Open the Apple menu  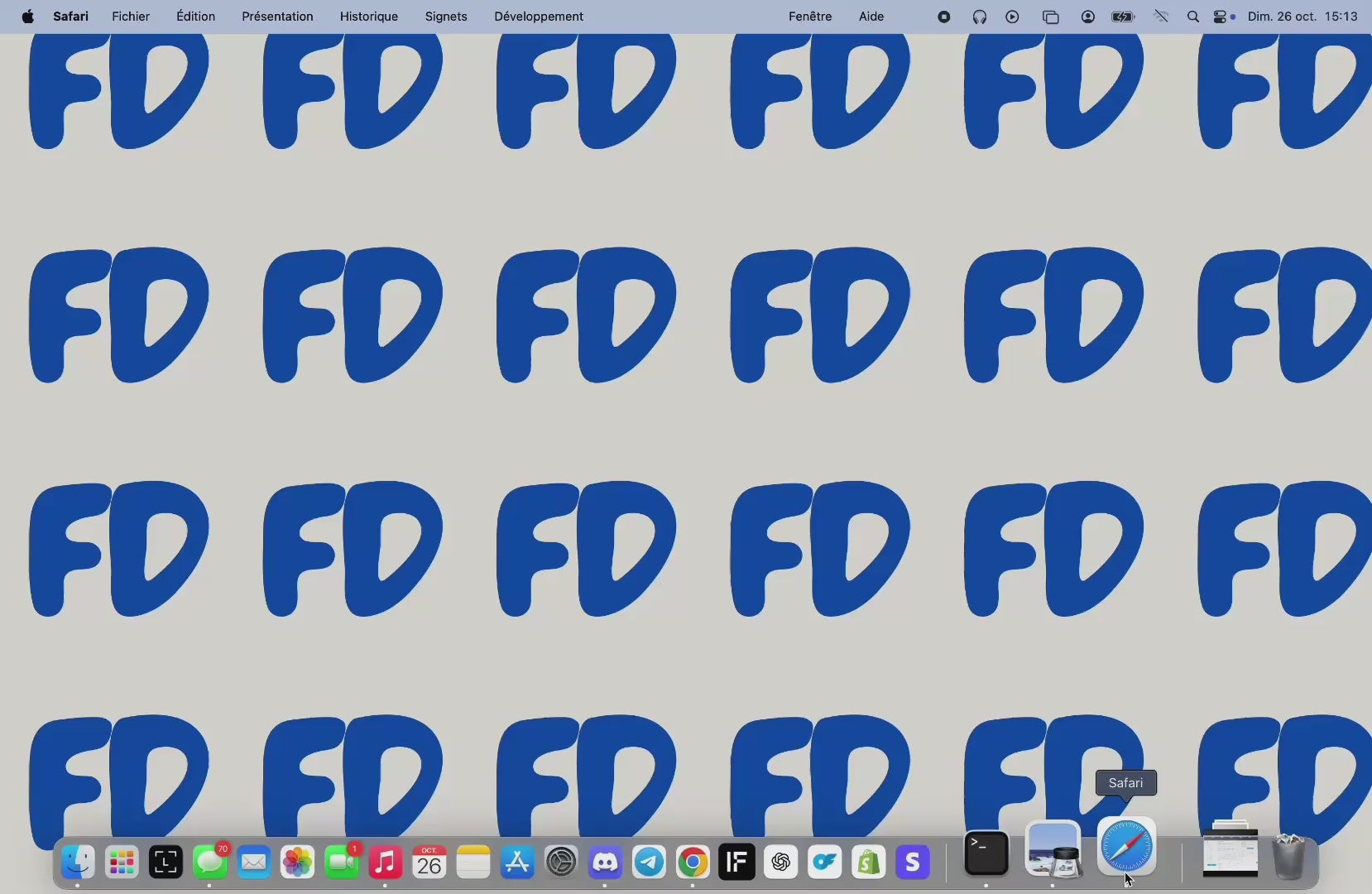click(x=27, y=17)
